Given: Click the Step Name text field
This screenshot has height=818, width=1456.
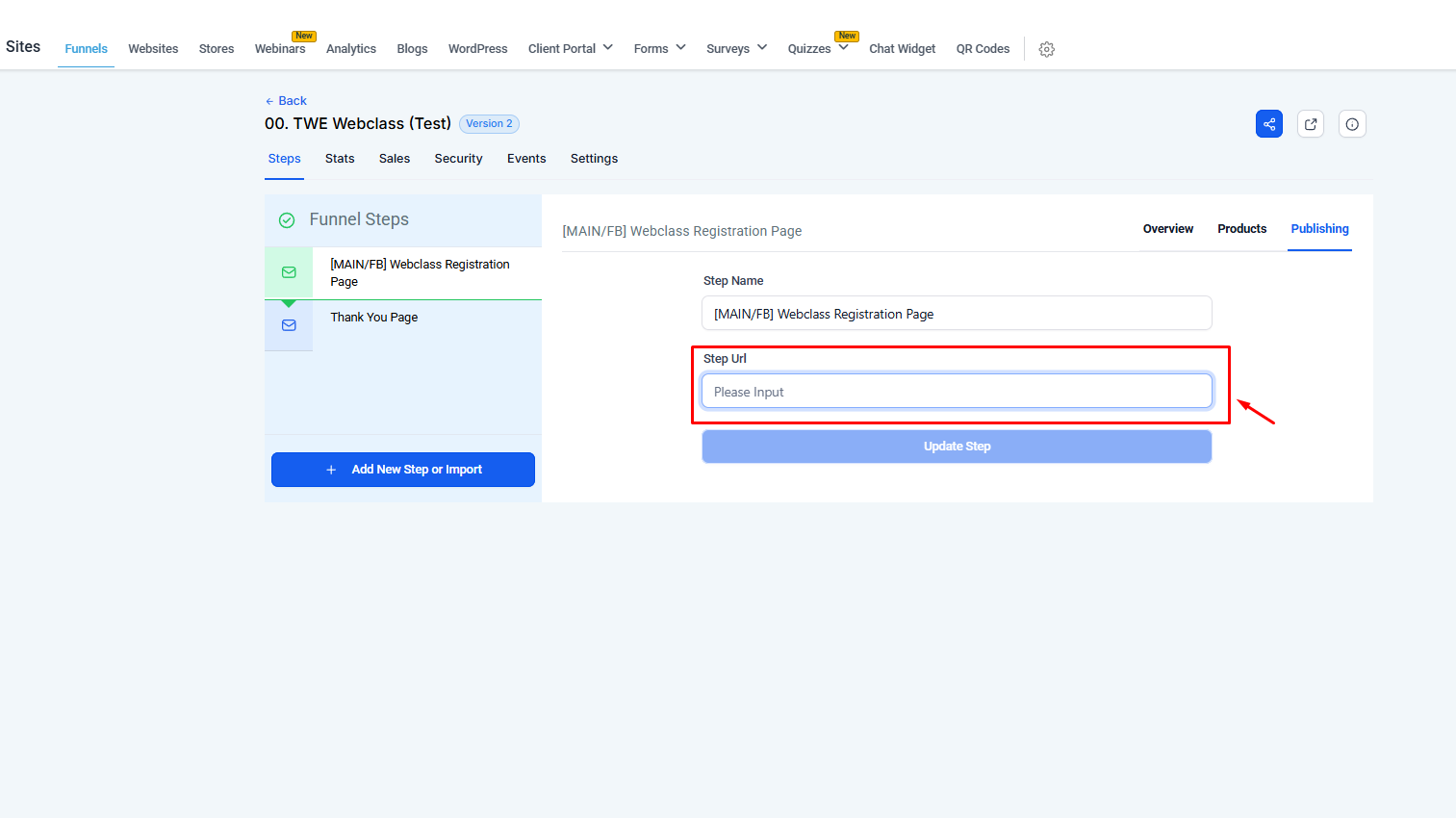Looking at the screenshot, I should click(x=956, y=314).
